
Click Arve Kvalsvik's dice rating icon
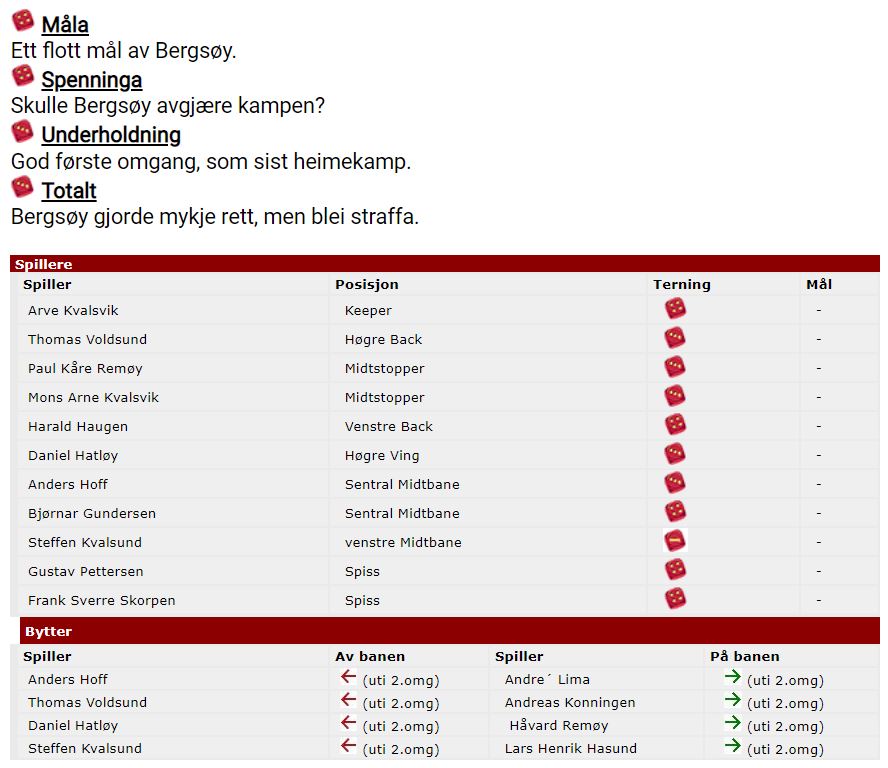(675, 309)
